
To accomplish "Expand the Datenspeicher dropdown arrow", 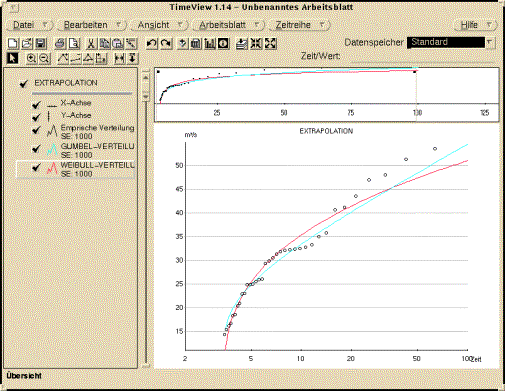I will coord(490,42).
